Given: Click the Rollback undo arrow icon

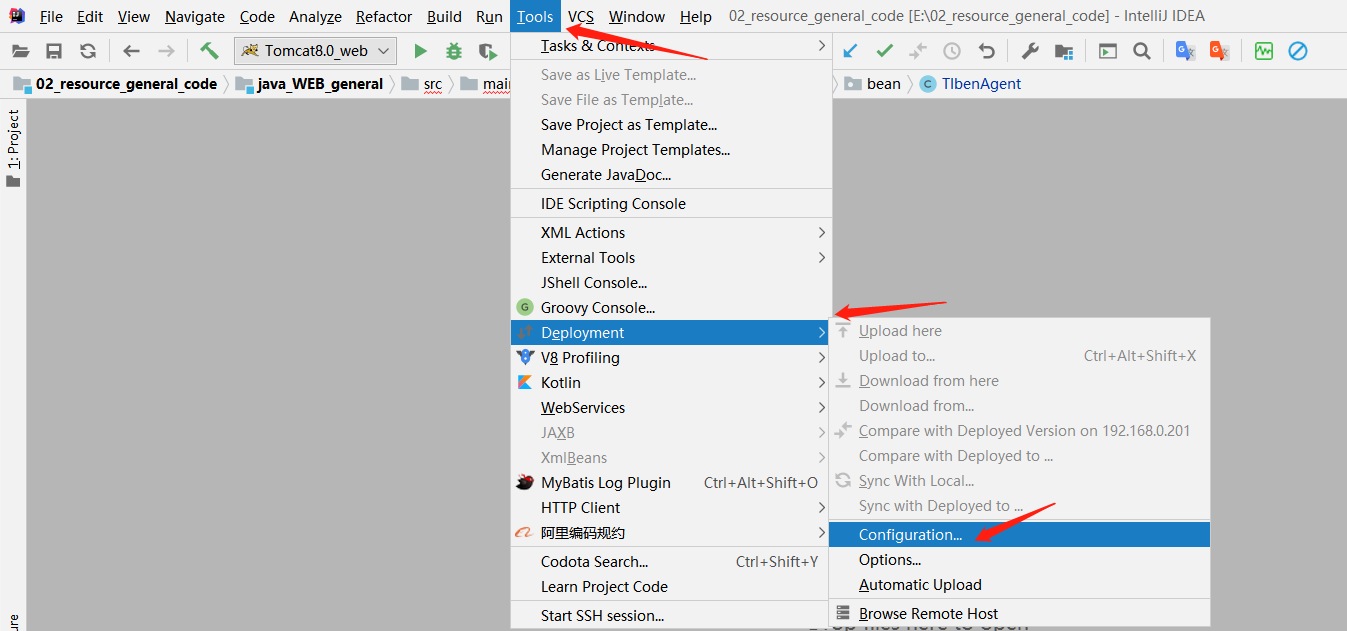Looking at the screenshot, I should click(x=986, y=51).
